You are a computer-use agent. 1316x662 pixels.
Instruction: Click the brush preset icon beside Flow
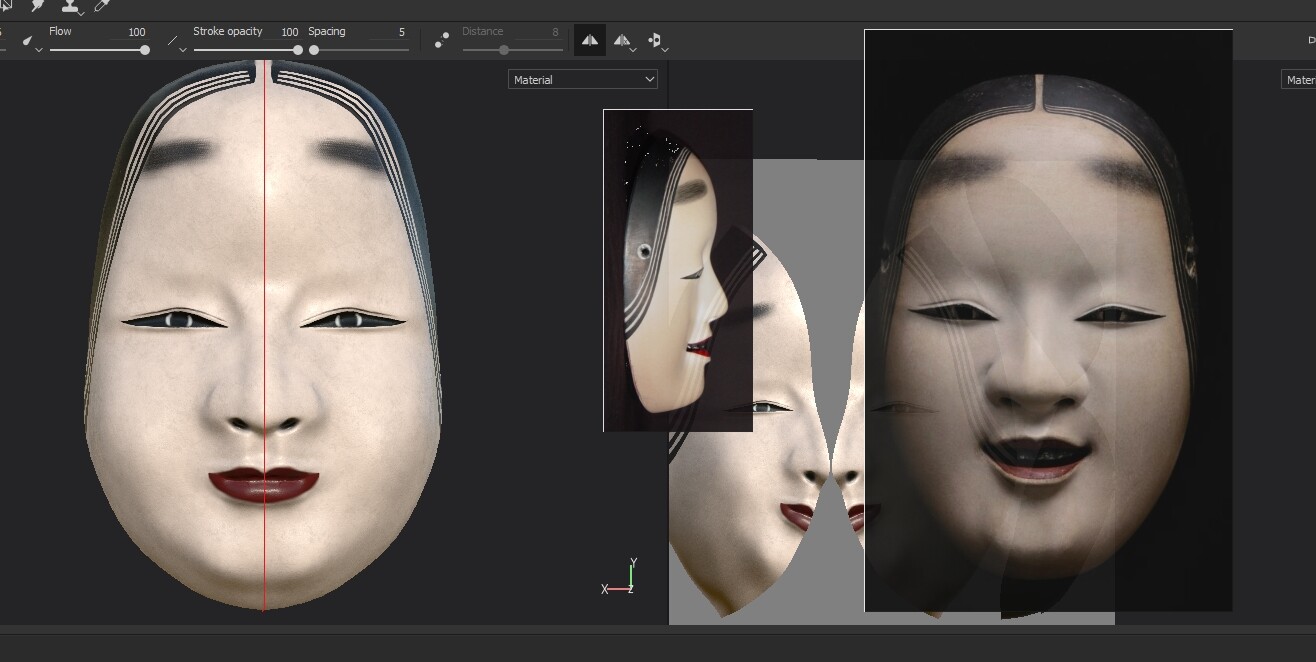click(27, 41)
